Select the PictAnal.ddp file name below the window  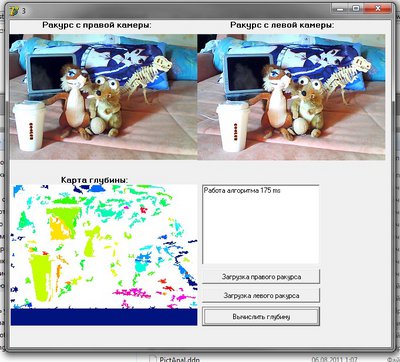point(180,359)
